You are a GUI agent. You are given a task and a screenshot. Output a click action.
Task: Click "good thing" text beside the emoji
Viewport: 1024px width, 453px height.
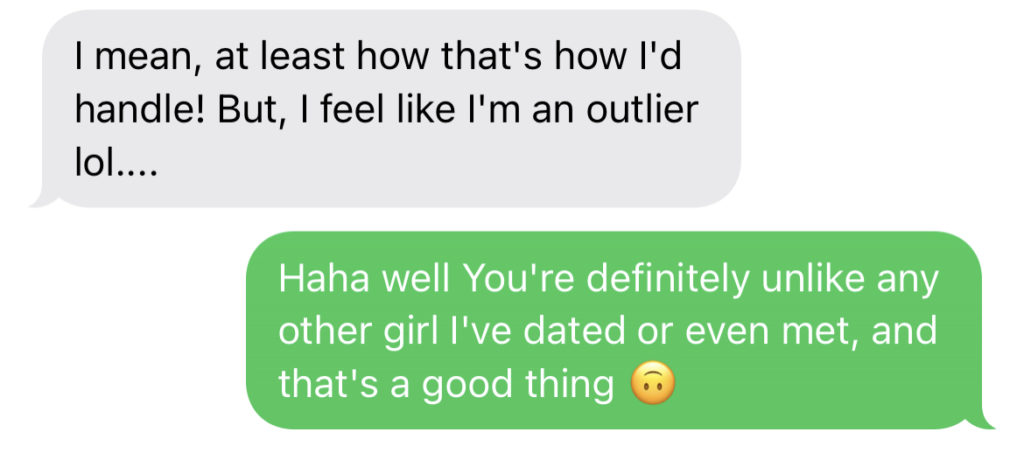click(517, 386)
